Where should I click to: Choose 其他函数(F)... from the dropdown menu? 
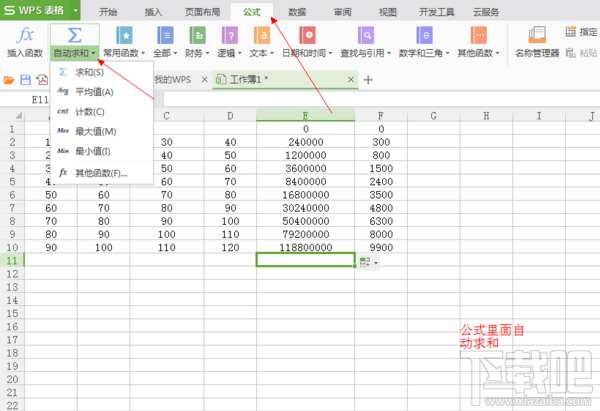click(x=102, y=173)
